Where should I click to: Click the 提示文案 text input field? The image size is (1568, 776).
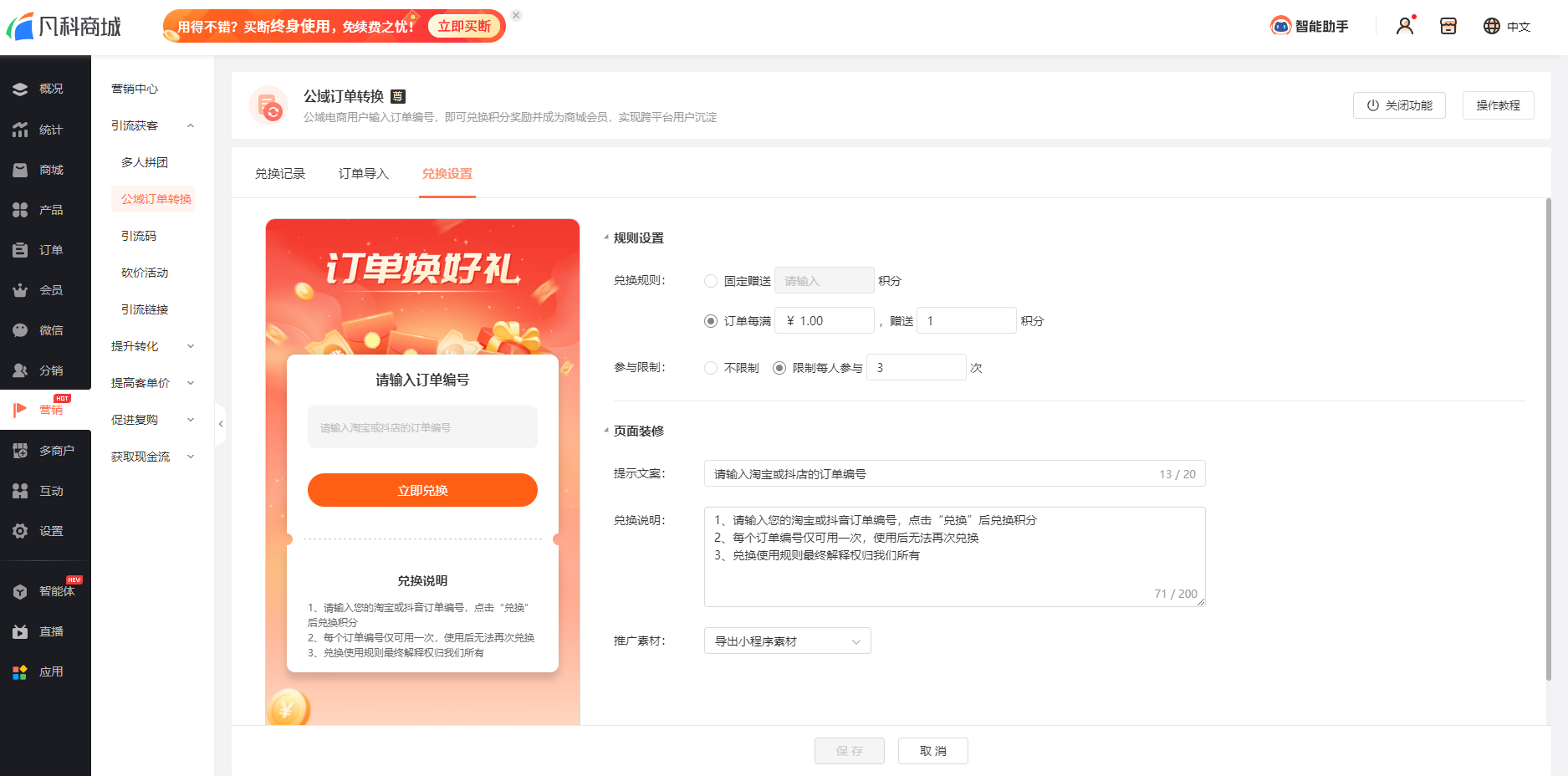pos(928,474)
